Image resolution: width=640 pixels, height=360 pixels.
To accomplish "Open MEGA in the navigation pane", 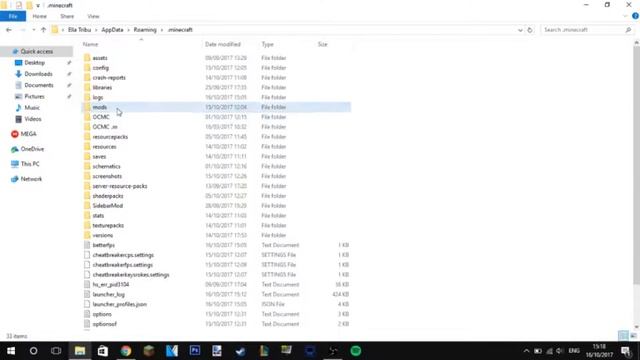I will tap(29, 134).
